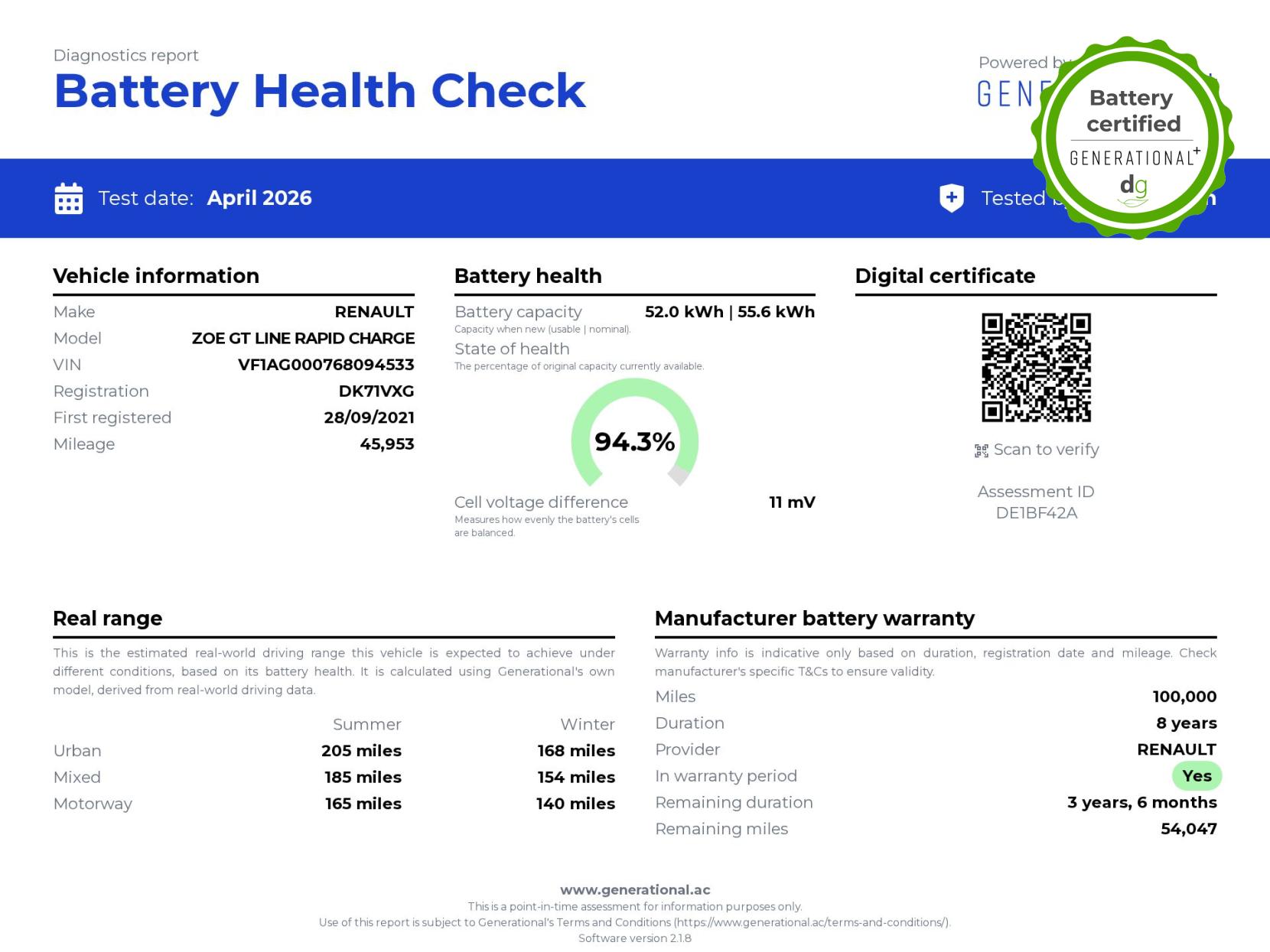Click the Summer Urban 205 miles value
This screenshot has height=952, width=1270.
pyautogui.click(x=361, y=751)
